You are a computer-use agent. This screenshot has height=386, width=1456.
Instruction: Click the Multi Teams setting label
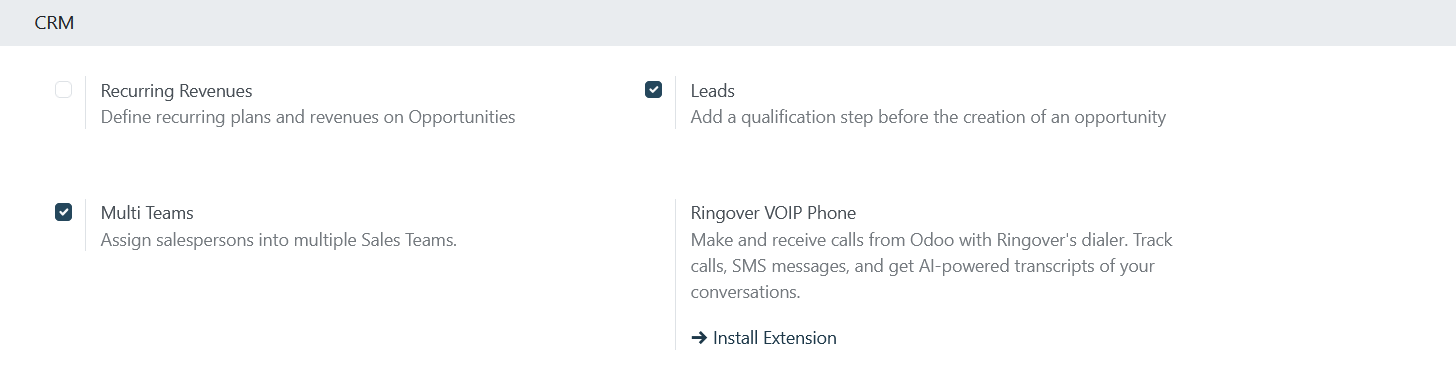tap(147, 213)
